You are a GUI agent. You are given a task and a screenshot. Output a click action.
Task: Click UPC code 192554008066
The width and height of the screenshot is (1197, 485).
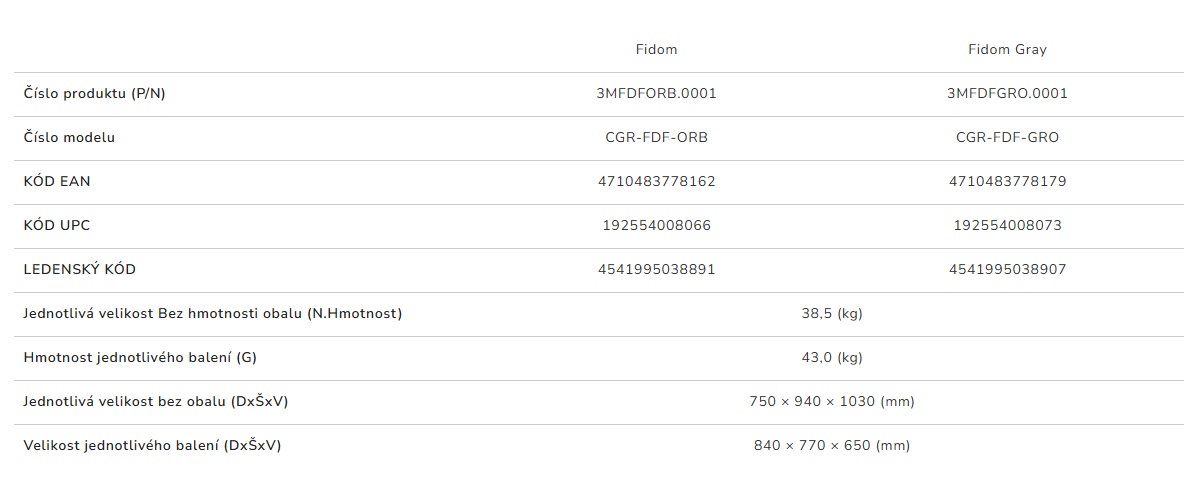click(x=656, y=226)
